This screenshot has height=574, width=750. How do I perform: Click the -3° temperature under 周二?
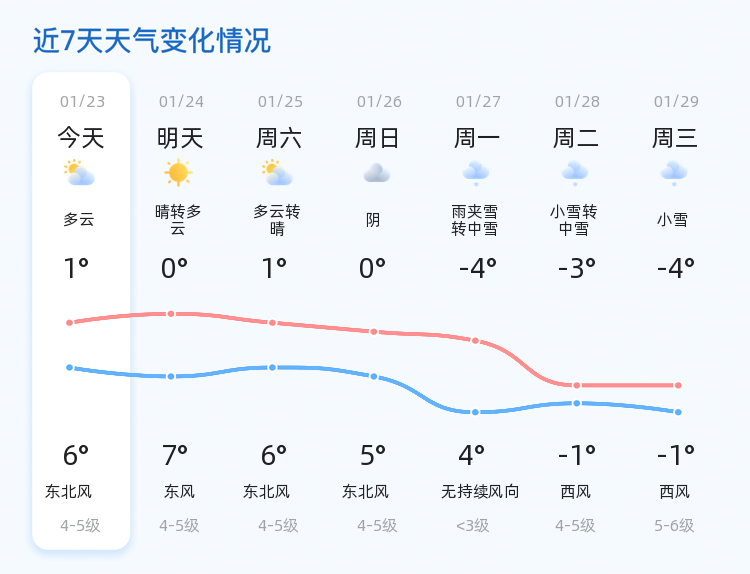[577, 268]
